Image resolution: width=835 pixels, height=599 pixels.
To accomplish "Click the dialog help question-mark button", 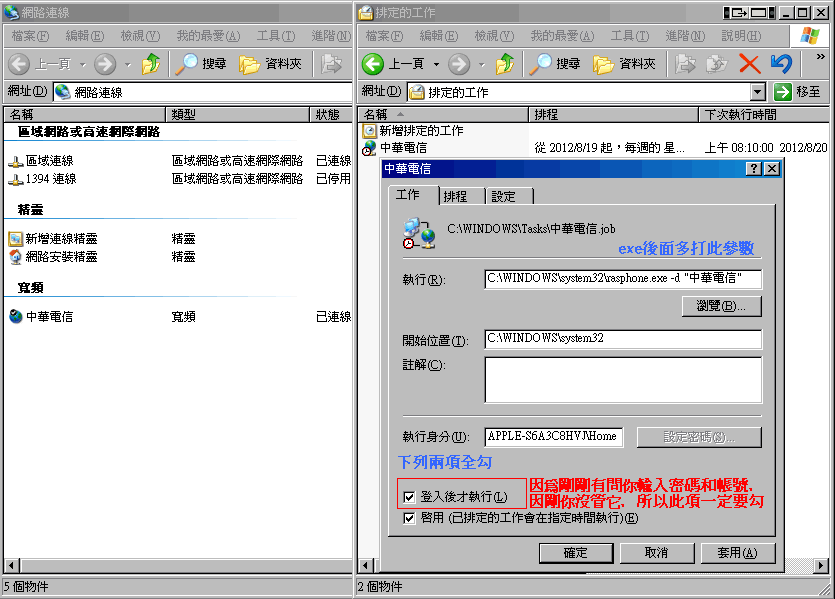I will (x=754, y=169).
